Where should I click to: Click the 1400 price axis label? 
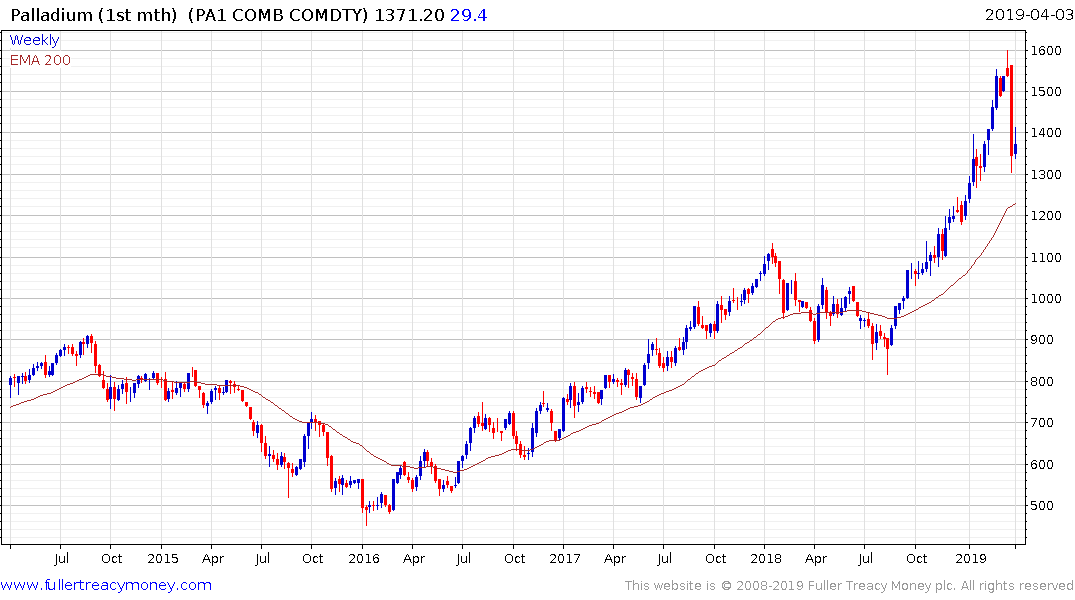tap(1046, 133)
